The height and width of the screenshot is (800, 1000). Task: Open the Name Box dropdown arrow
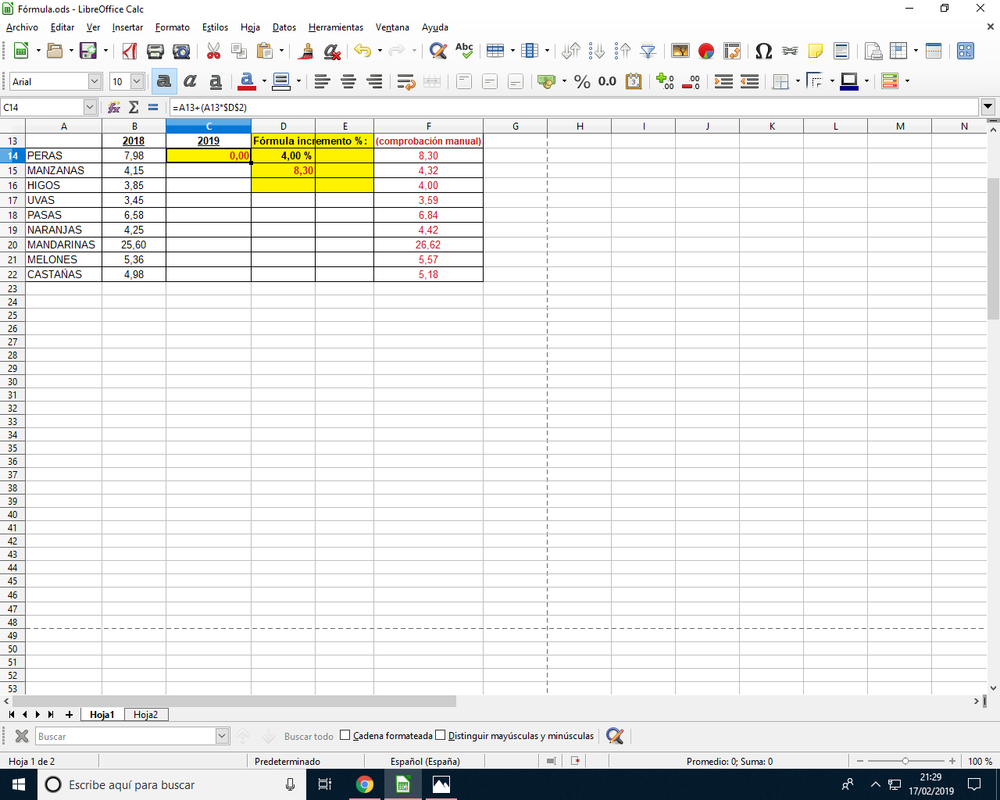click(89, 107)
